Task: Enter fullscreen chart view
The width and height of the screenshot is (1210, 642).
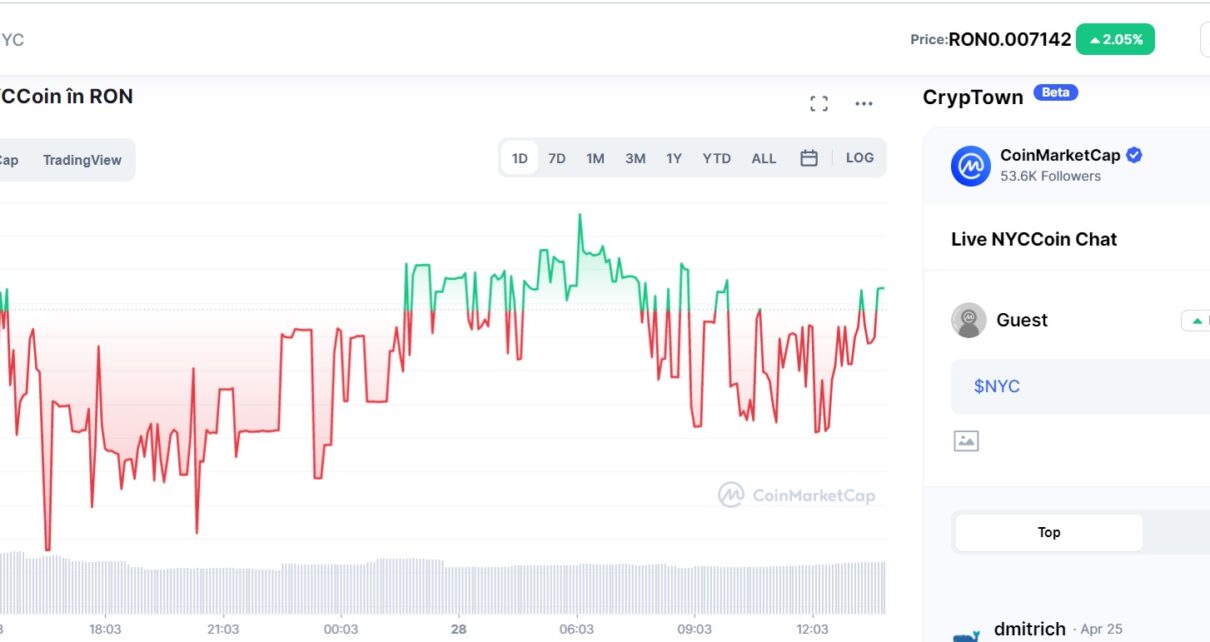Action: (x=819, y=104)
